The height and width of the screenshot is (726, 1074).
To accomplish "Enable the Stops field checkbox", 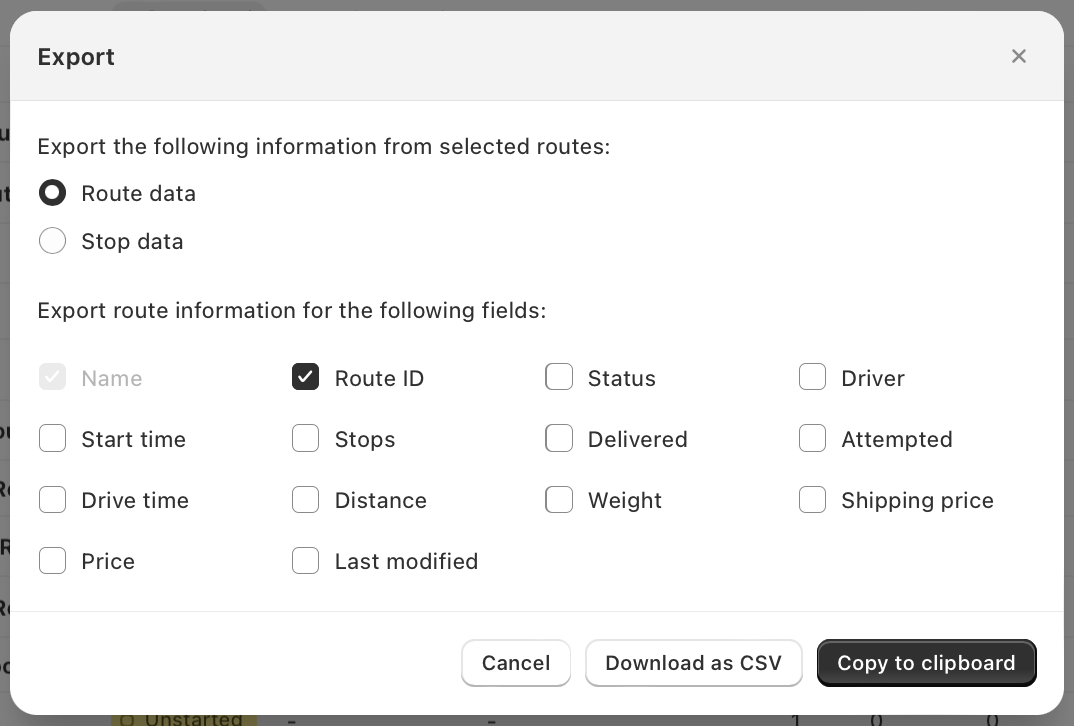I will tap(305, 438).
